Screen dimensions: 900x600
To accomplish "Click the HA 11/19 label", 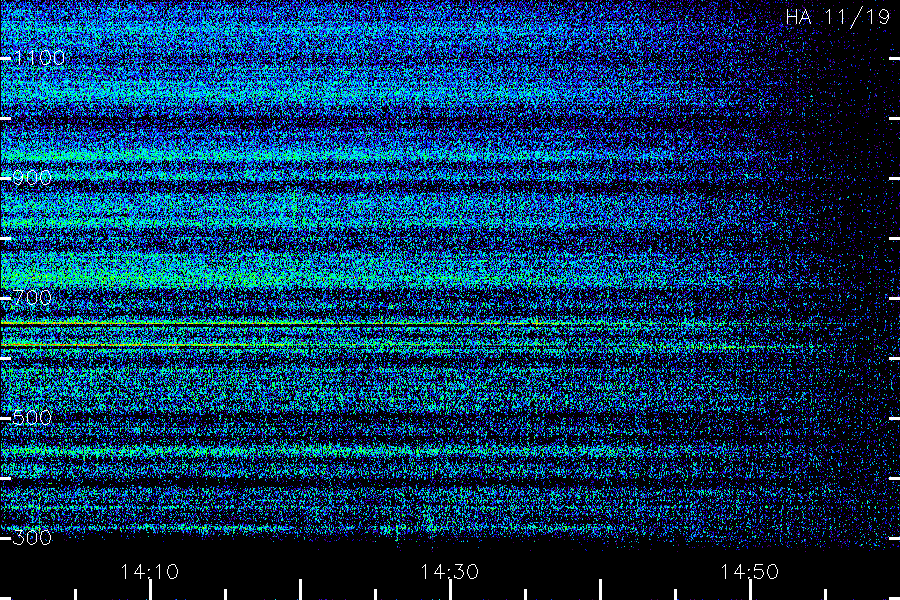I will click(x=837, y=17).
